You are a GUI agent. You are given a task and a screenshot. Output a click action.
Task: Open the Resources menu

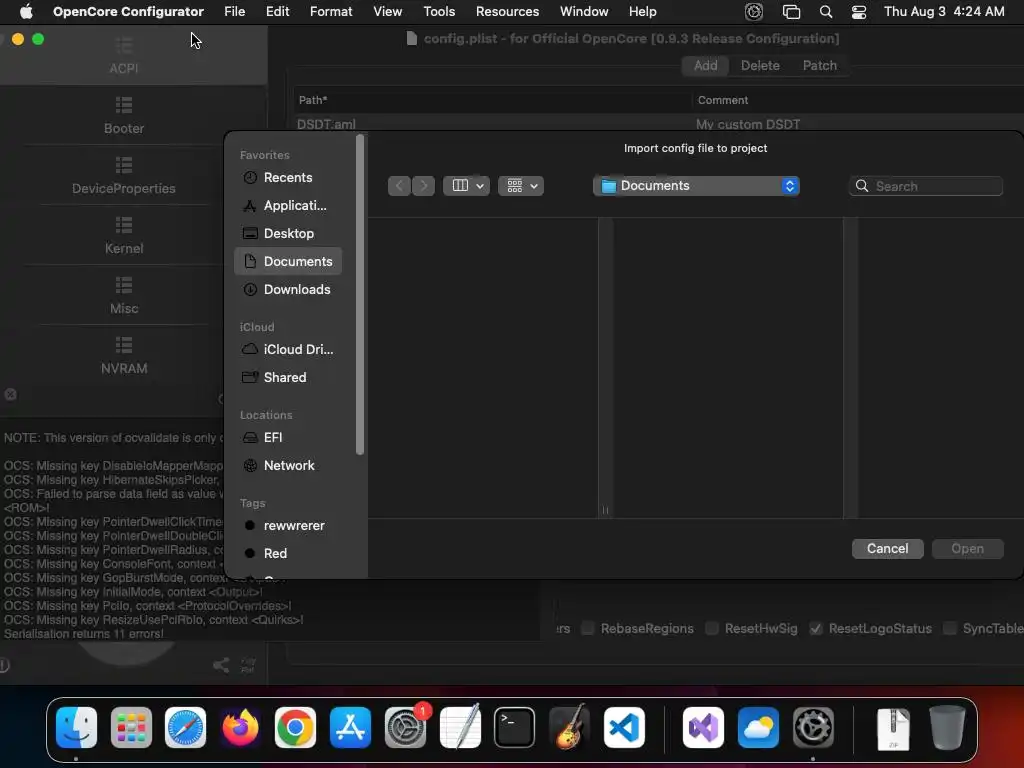[x=507, y=12]
